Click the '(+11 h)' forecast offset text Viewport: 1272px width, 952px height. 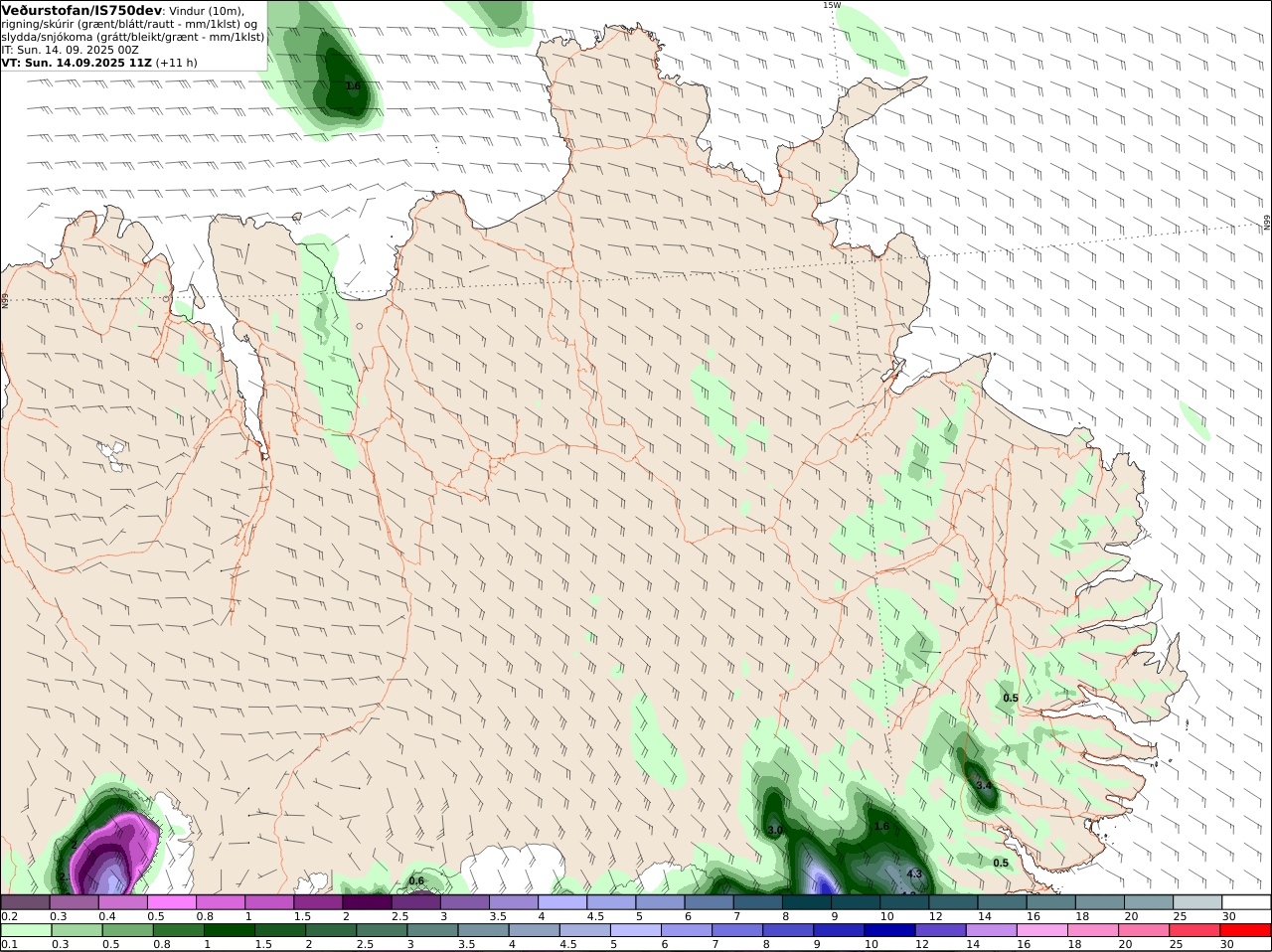[x=176, y=63]
